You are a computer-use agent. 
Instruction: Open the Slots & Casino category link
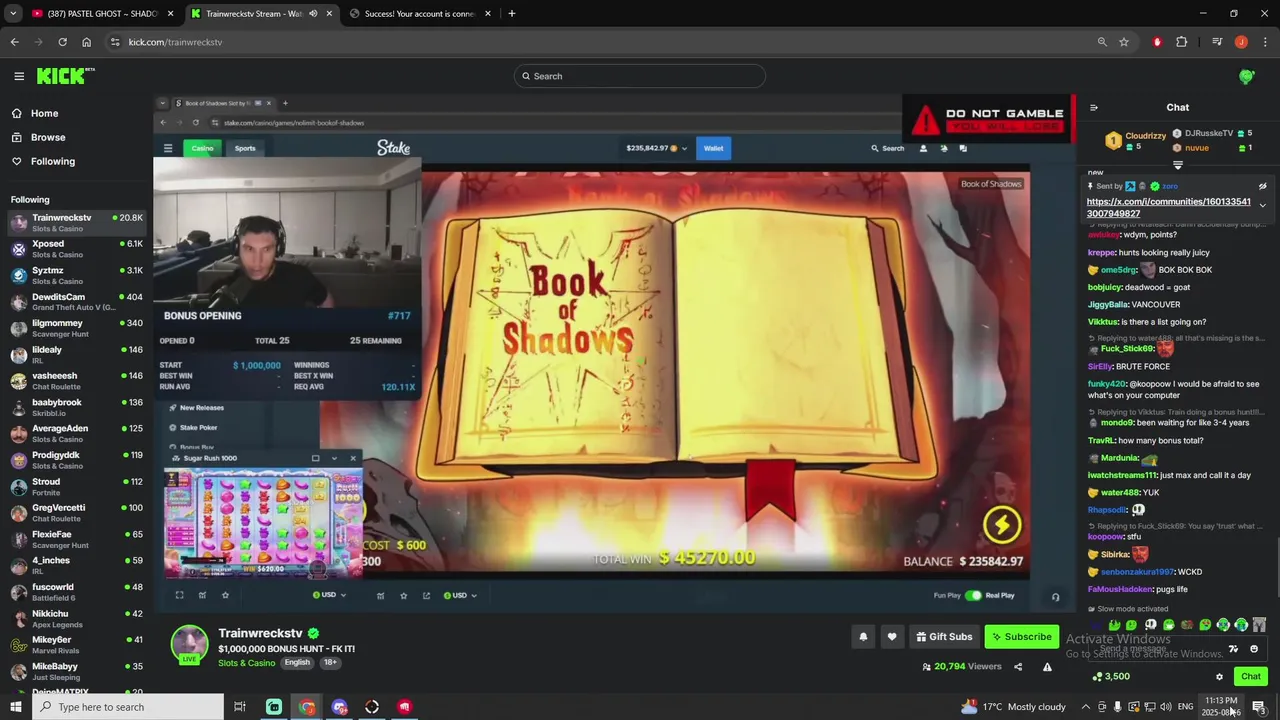[x=246, y=663]
